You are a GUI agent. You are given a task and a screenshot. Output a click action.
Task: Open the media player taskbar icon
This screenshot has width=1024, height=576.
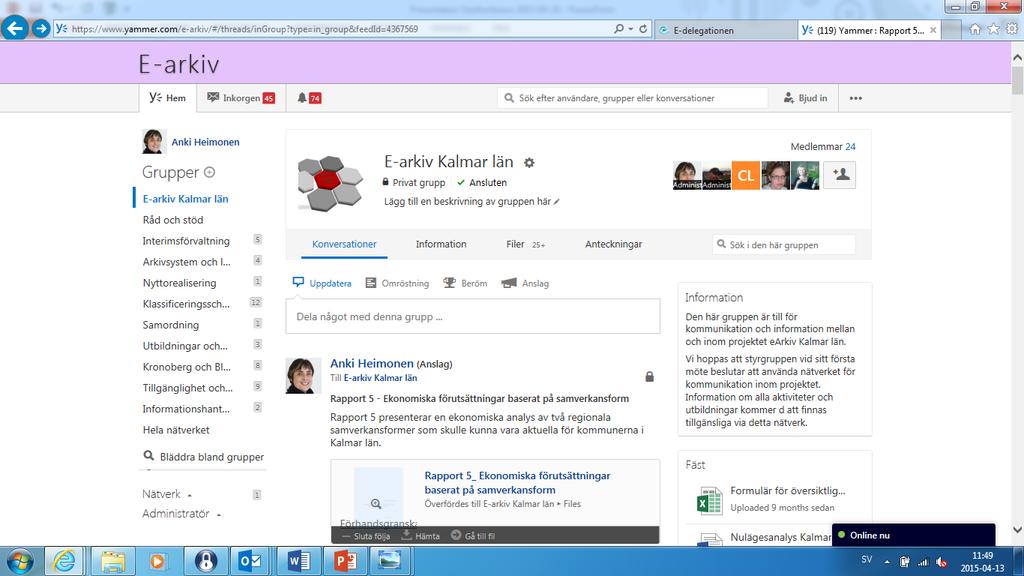157,561
